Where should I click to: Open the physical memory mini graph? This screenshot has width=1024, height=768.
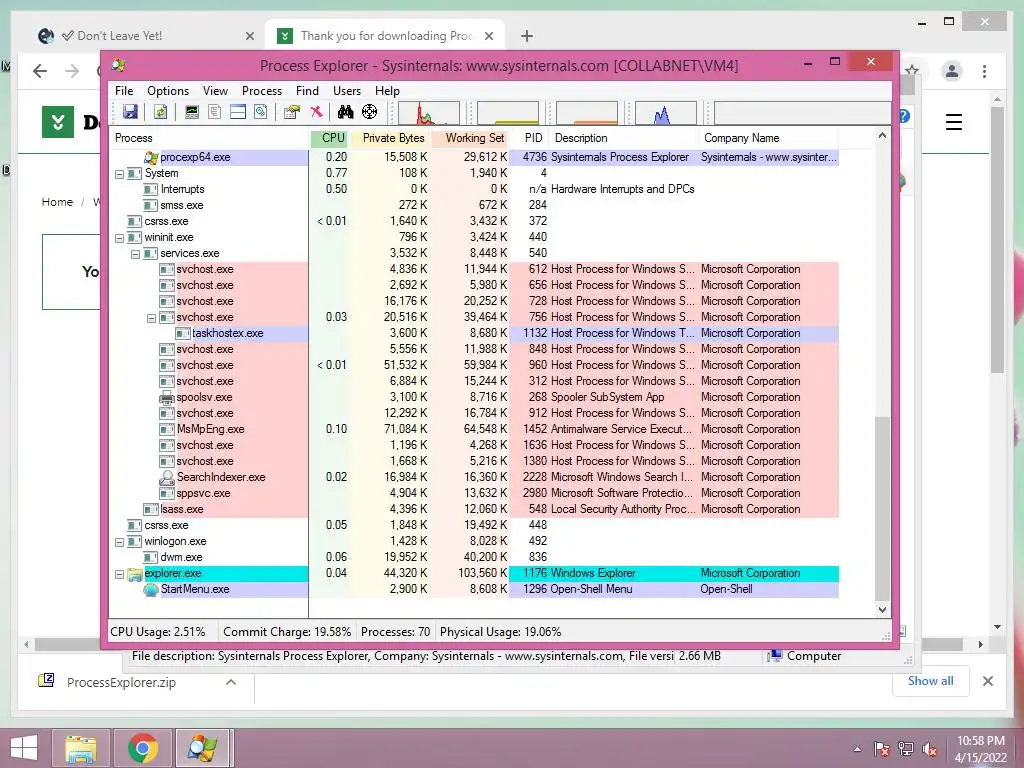(586, 113)
